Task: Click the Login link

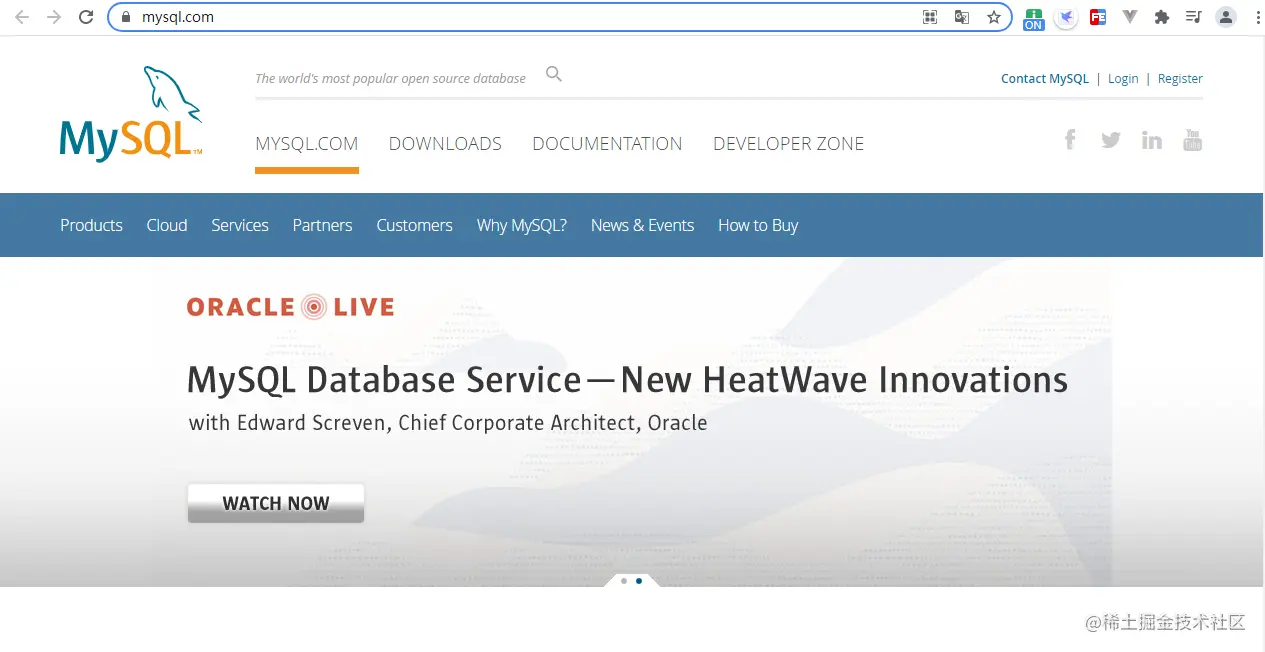Action: (1123, 79)
